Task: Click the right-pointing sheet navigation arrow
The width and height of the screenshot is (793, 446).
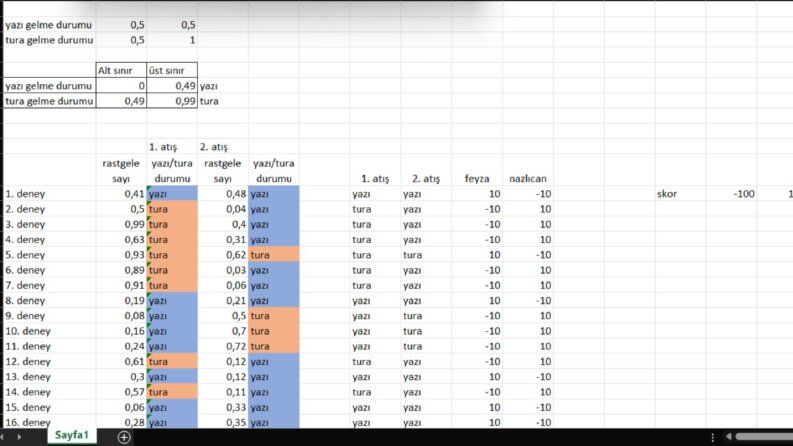Action: tap(19, 437)
